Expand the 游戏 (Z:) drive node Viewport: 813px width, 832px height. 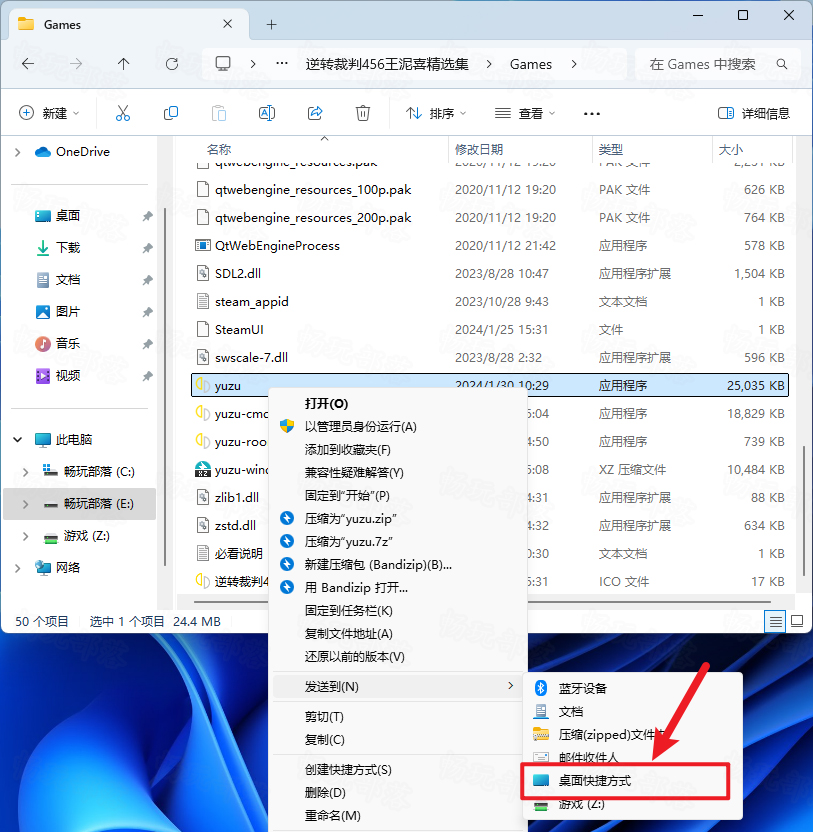pos(25,536)
